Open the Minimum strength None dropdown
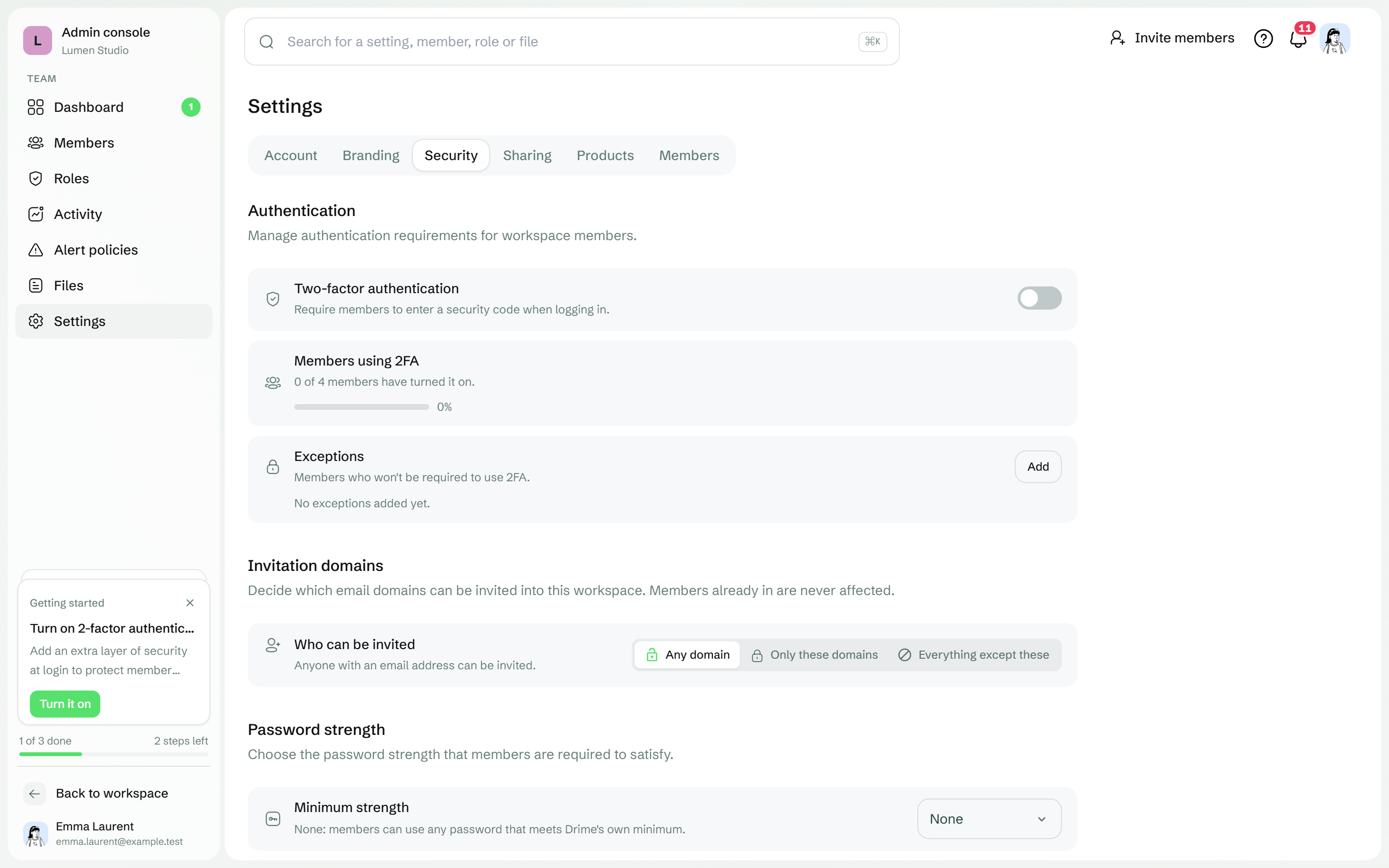This screenshot has height=868, width=1389. coord(989,819)
